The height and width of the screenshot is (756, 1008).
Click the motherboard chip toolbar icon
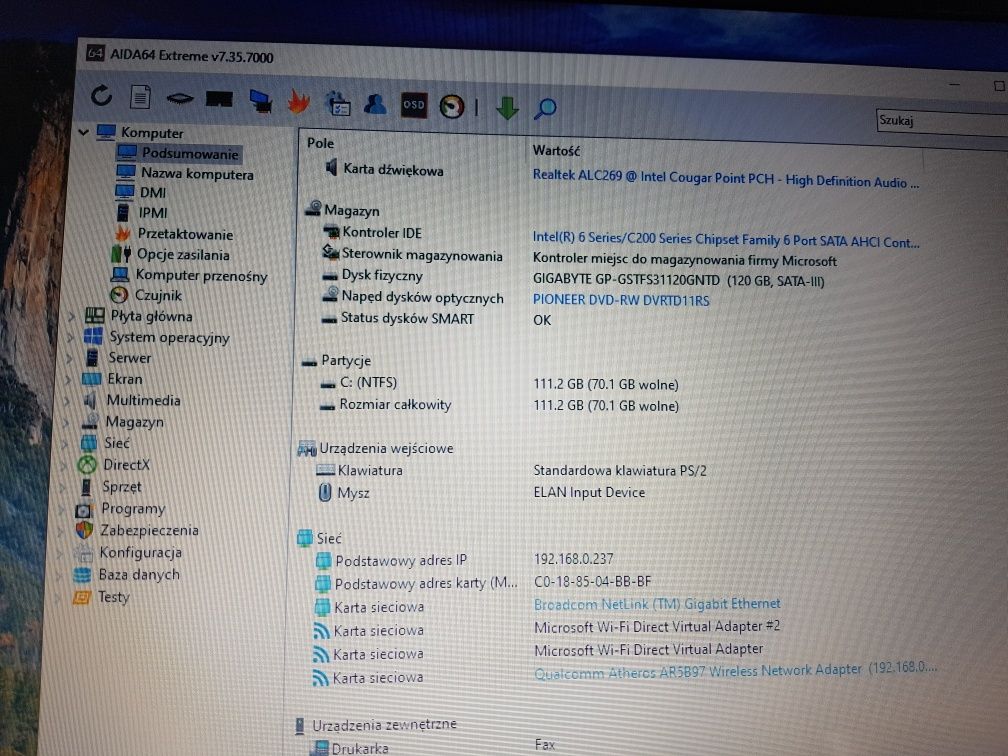click(x=179, y=98)
